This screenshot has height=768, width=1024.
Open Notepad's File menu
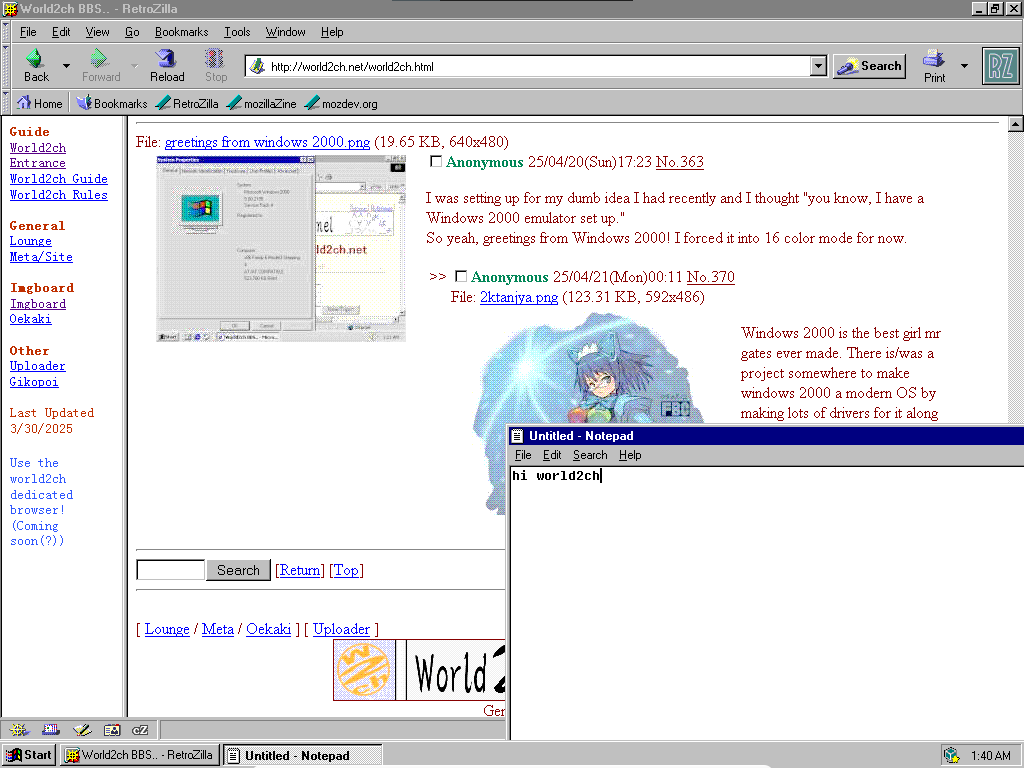pyautogui.click(x=523, y=455)
